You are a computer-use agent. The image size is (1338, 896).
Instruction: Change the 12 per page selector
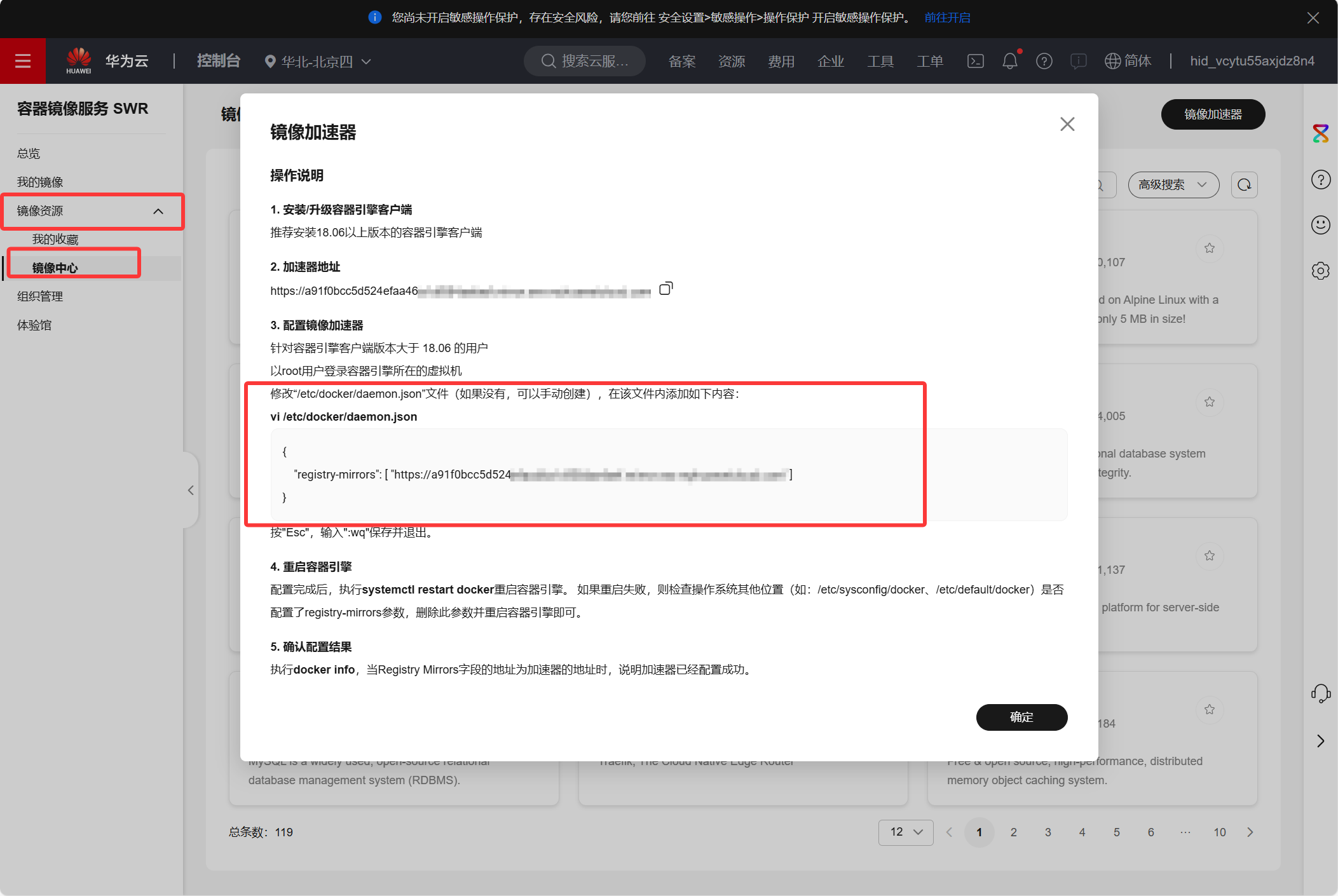pos(905,832)
